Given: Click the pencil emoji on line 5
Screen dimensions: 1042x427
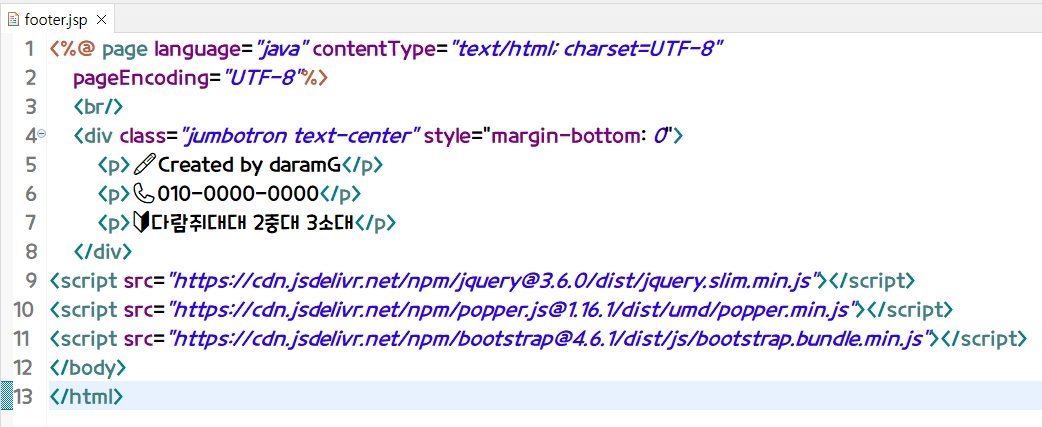Looking at the screenshot, I should [144, 165].
